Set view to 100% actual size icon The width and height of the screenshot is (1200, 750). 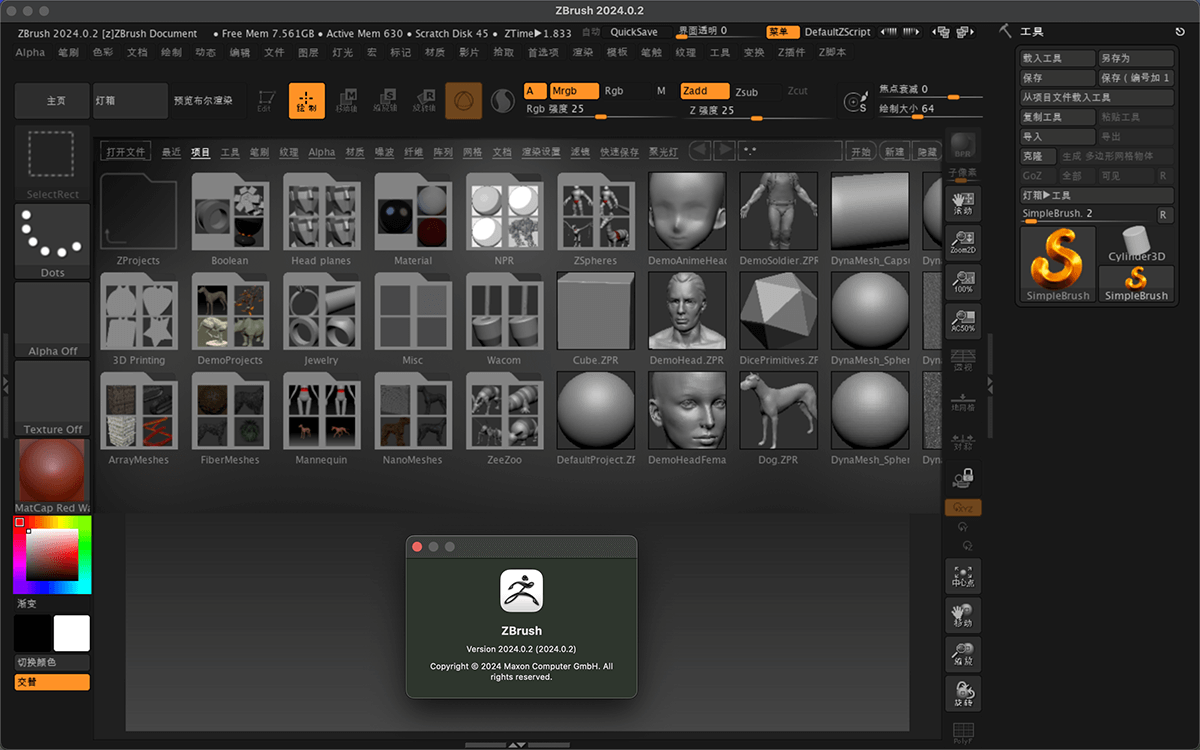962,282
